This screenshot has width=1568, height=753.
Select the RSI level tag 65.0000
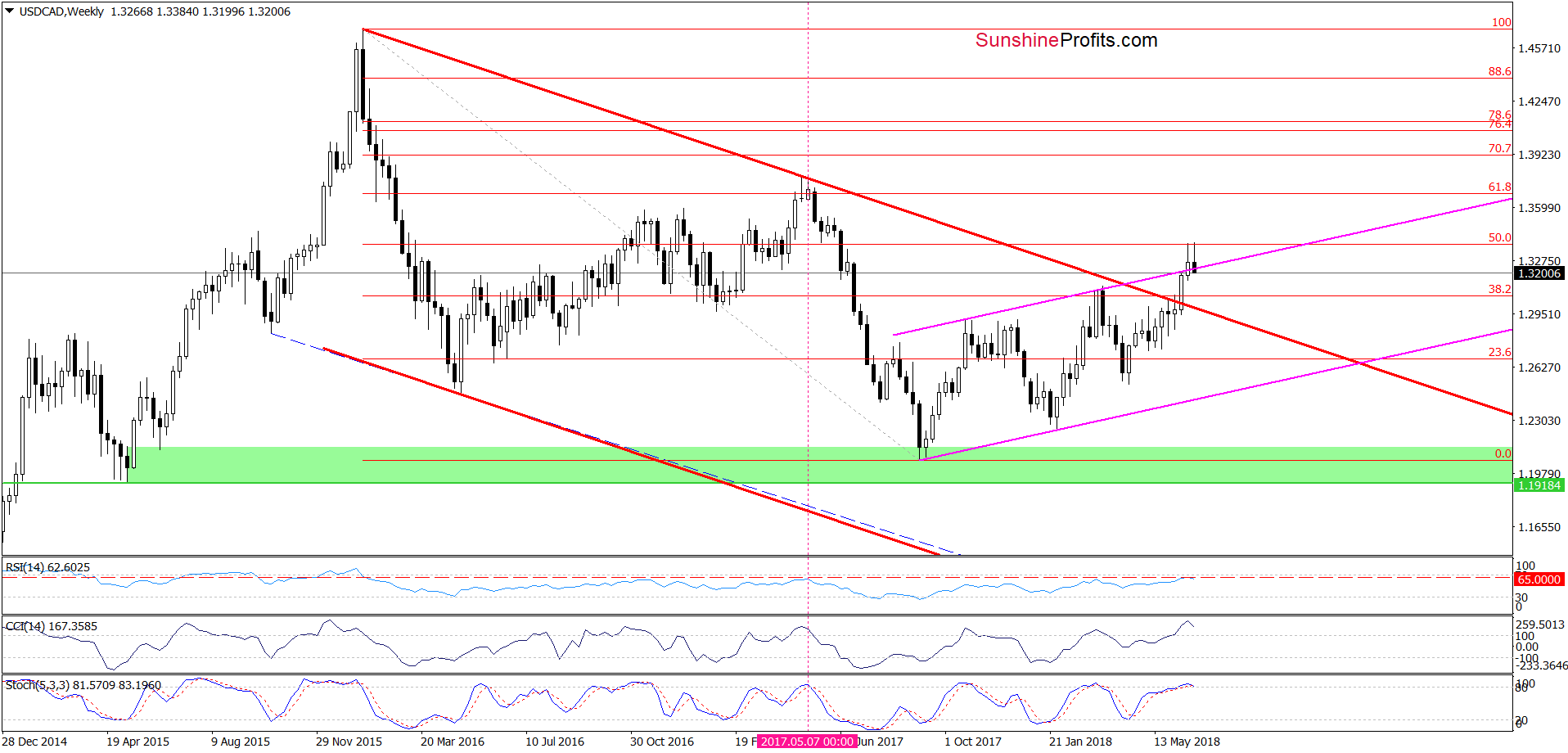click(x=1539, y=579)
